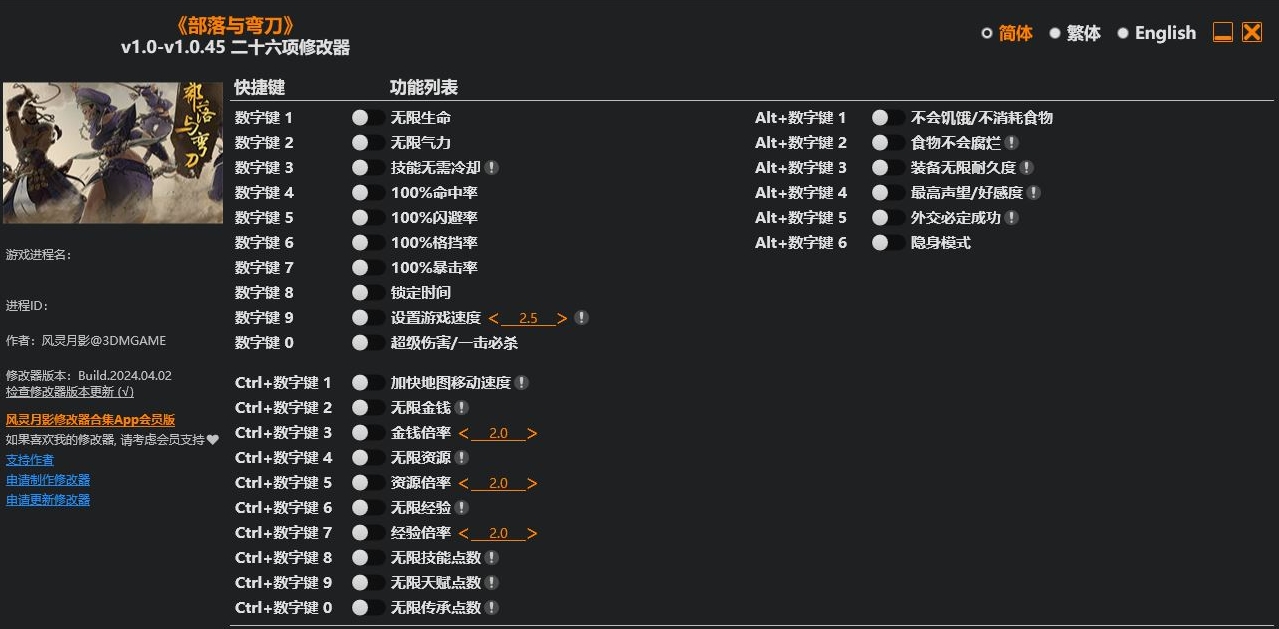Click info icon beside 食物不会腐烂
The height and width of the screenshot is (629, 1279).
coord(1012,143)
